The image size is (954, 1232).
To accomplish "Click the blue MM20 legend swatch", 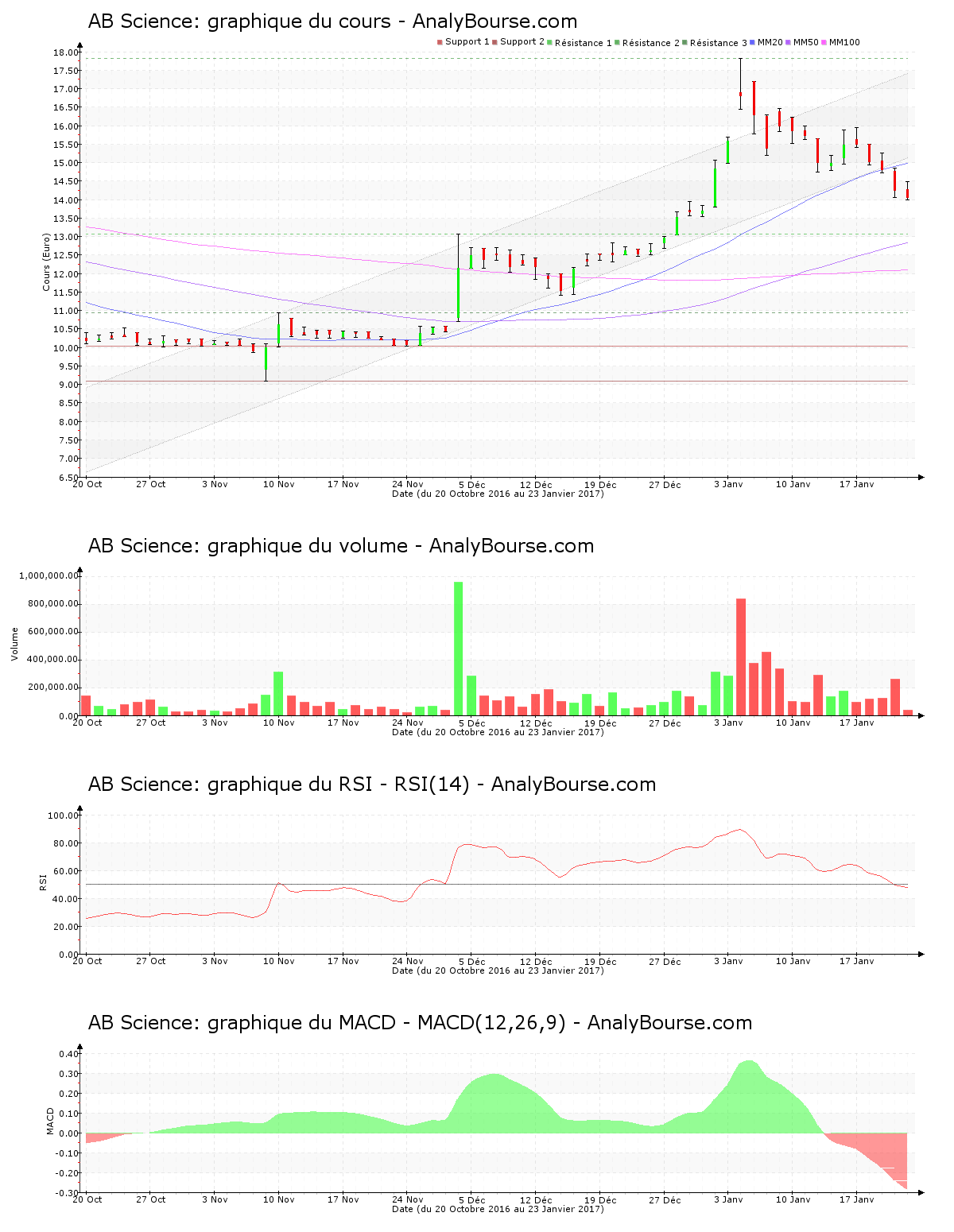I will (753, 42).
